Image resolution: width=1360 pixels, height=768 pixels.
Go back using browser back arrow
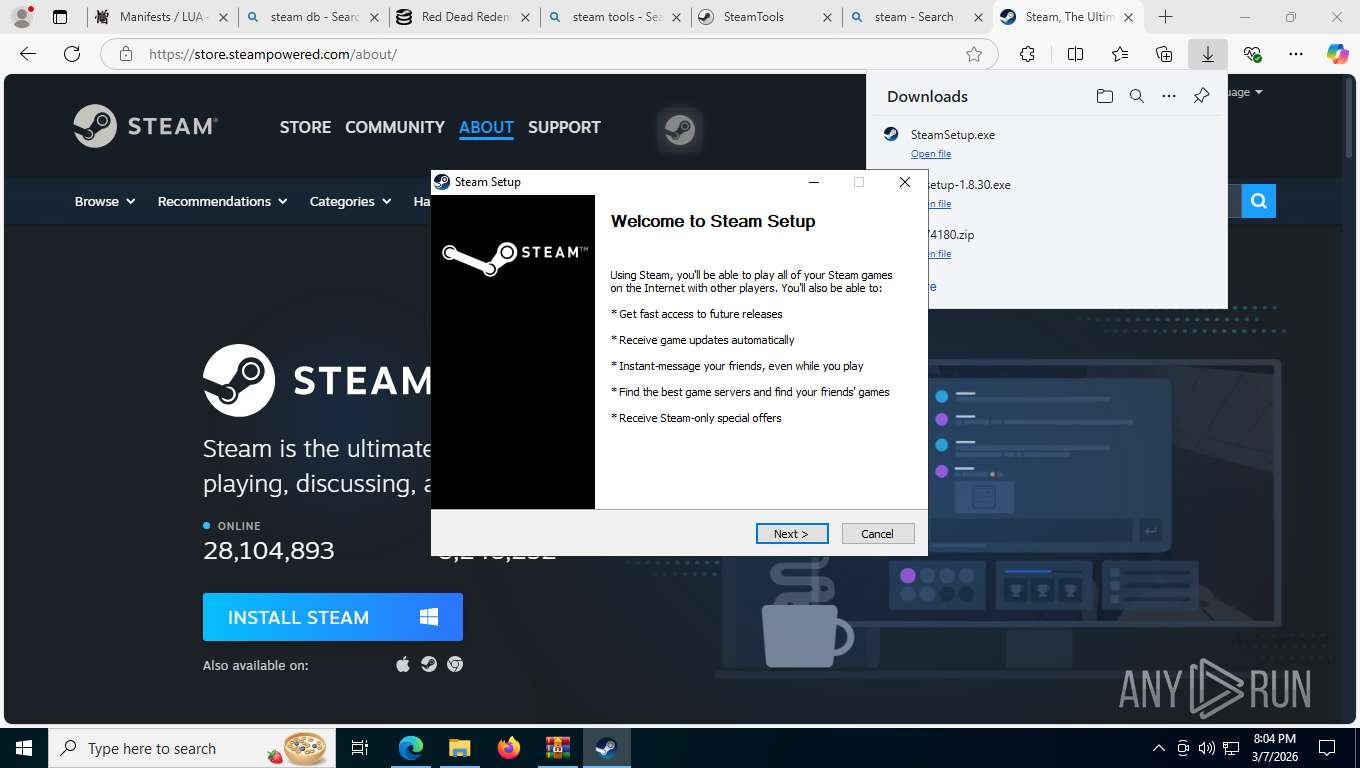28,54
